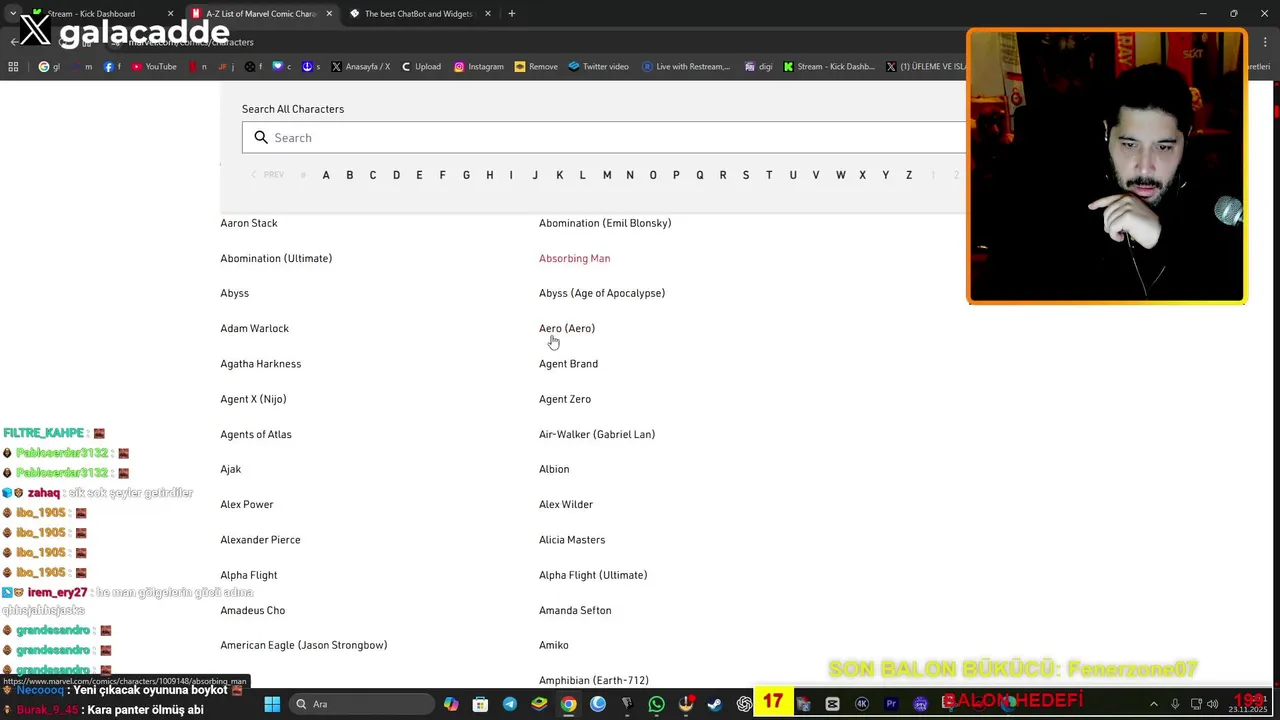Viewport: 1280px width, 720px height.
Task: Filter characters by letter W
Action: (840, 175)
